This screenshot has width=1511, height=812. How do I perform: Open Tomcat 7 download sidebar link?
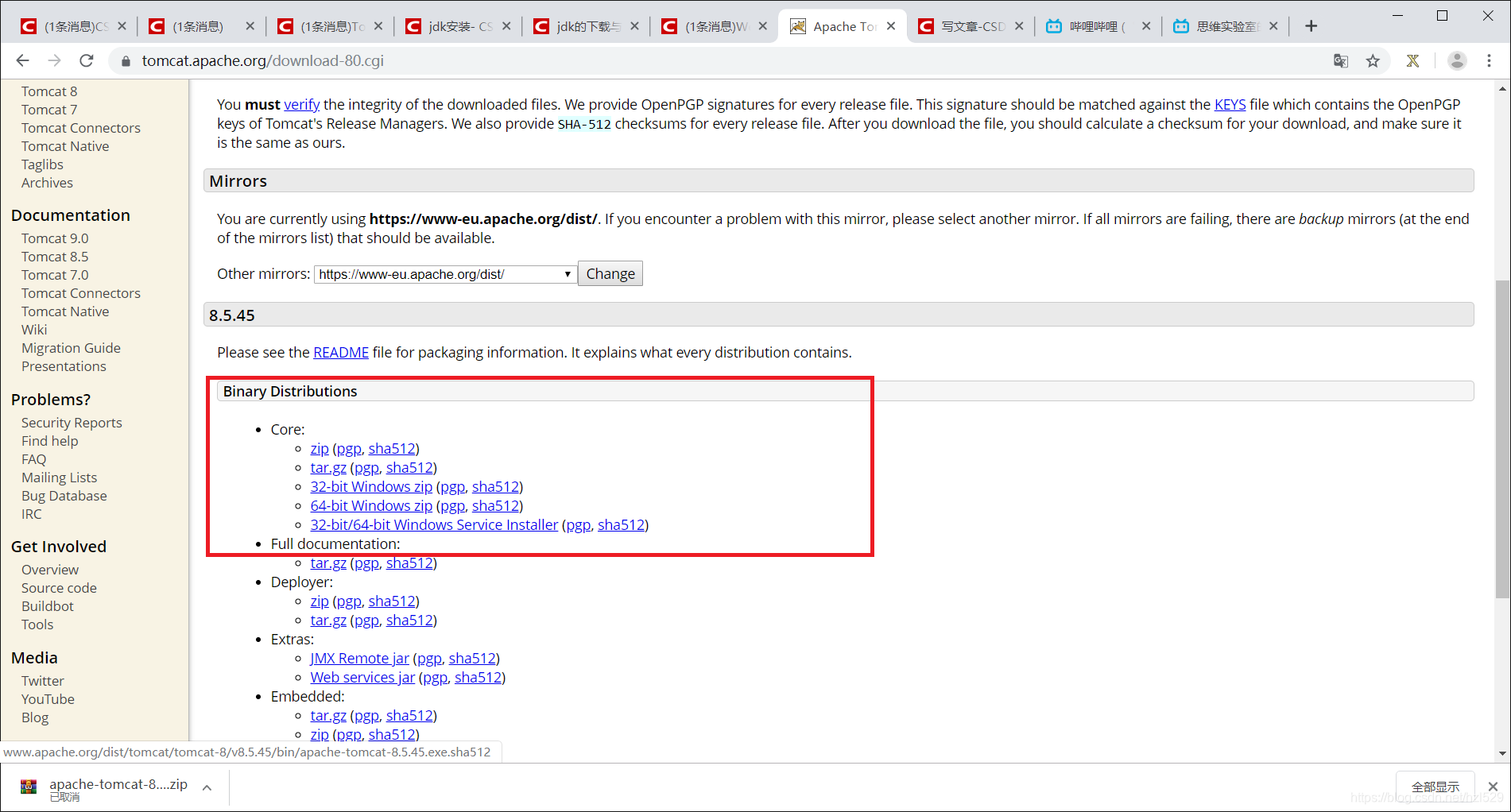(x=49, y=110)
